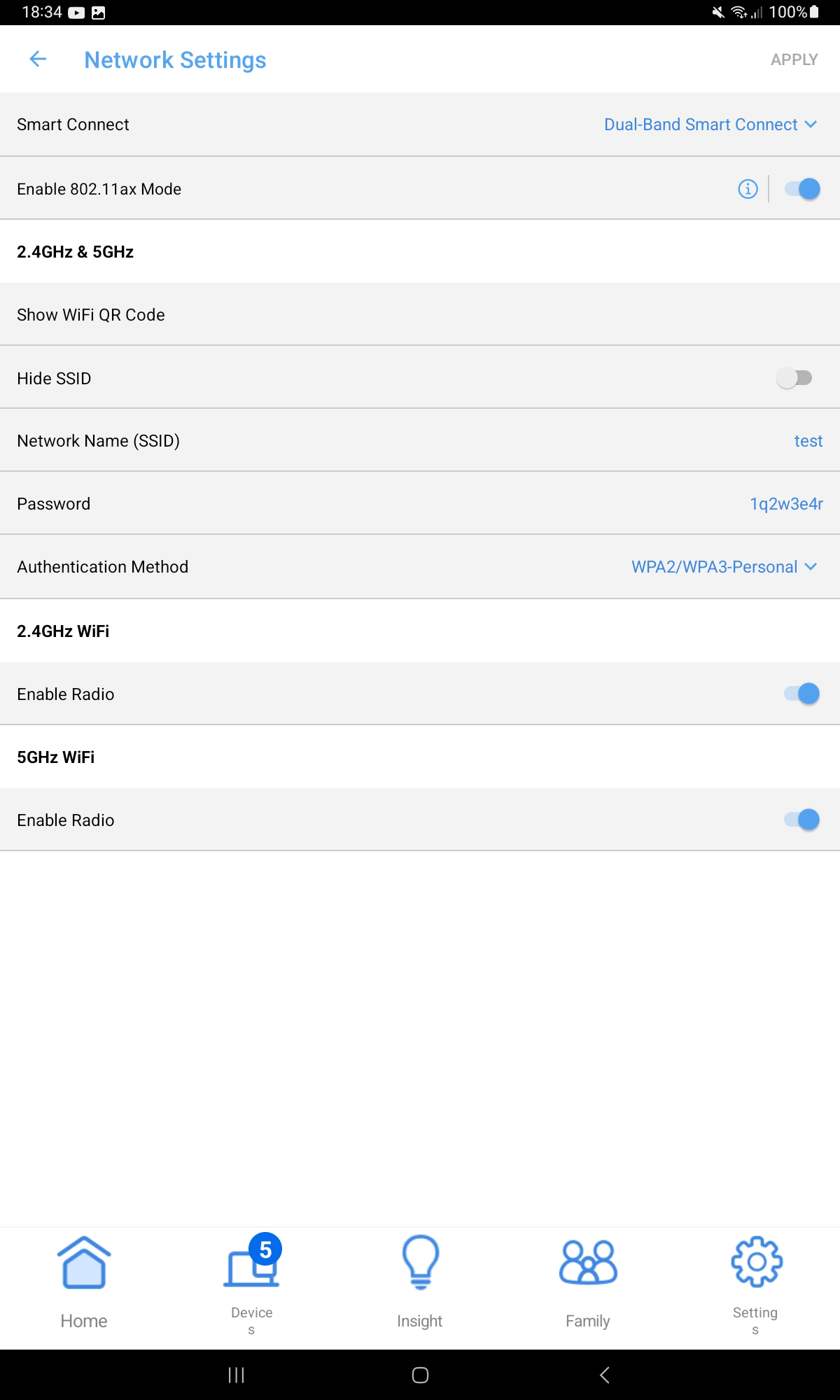The width and height of the screenshot is (840, 1400).
Task: Tap the gallery notification icon
Action: [x=99, y=13]
